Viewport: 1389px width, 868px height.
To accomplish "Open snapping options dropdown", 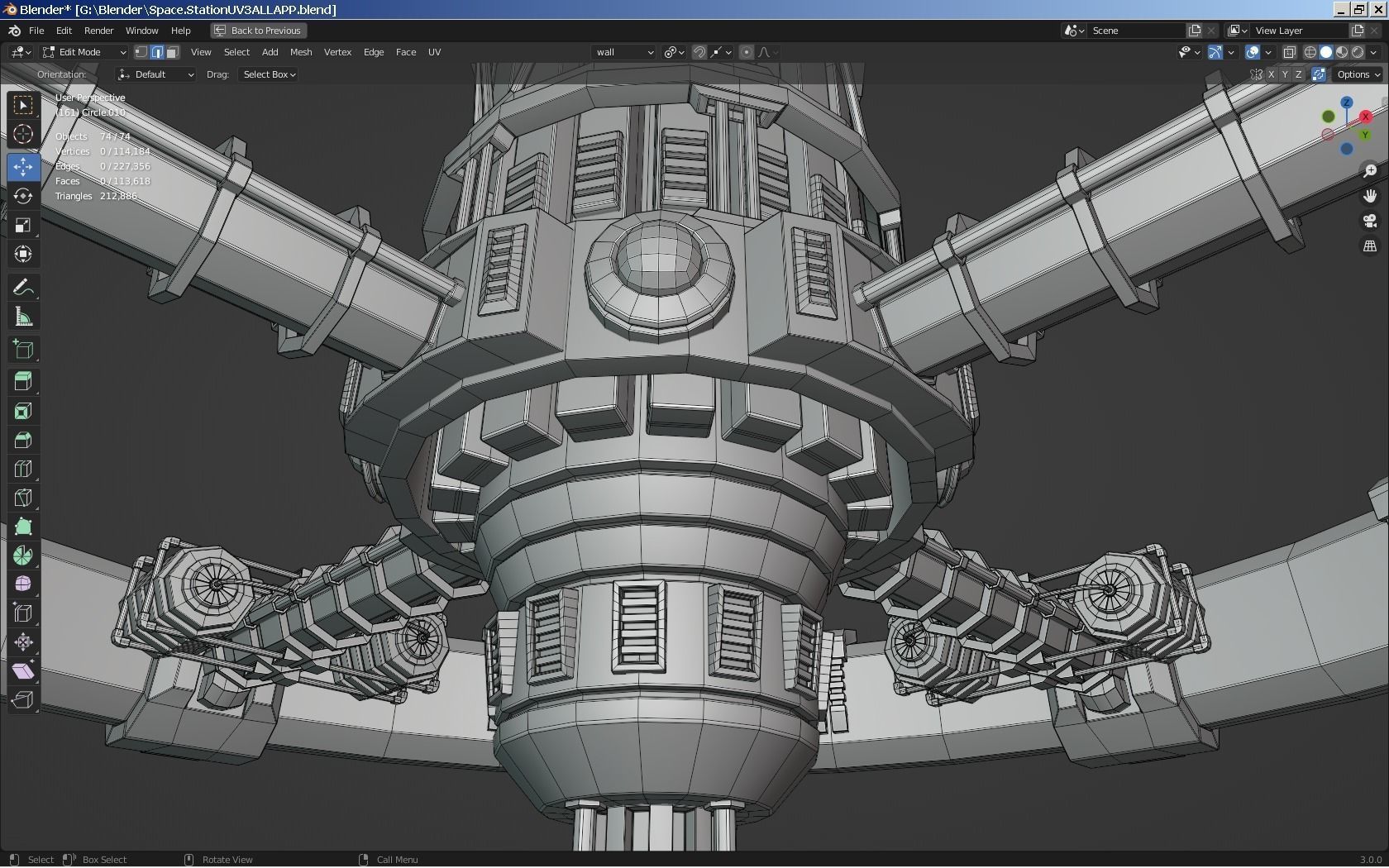I will click(x=721, y=52).
